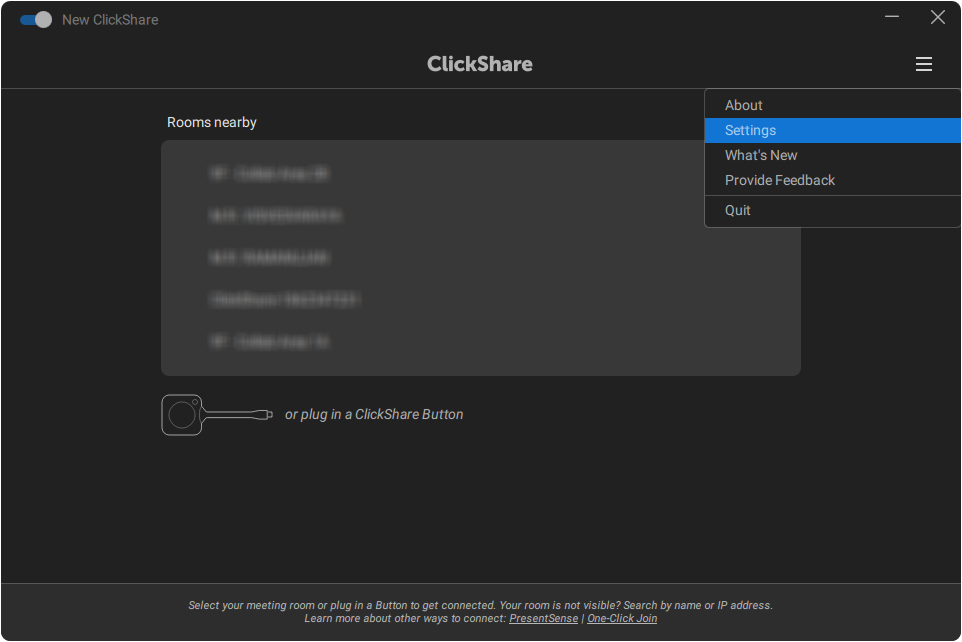
Task: Connect to the last listed nearby room
Action: click(x=269, y=342)
